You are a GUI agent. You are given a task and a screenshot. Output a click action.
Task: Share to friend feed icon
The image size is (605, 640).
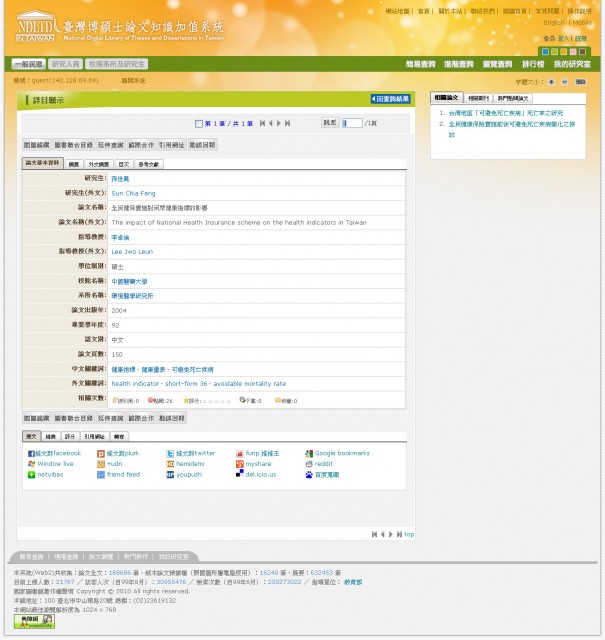click(x=101, y=475)
